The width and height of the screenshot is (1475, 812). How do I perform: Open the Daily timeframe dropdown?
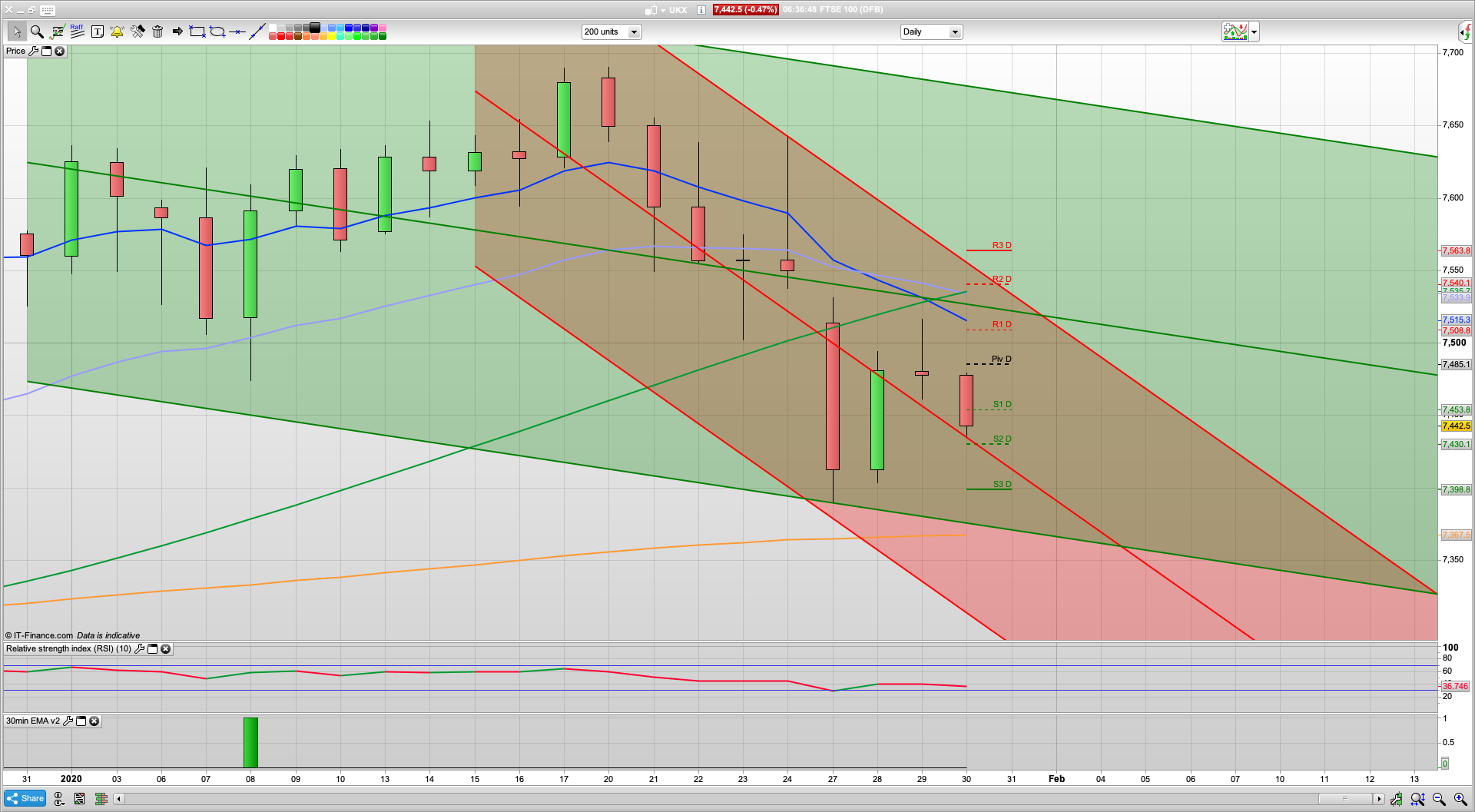click(x=955, y=32)
